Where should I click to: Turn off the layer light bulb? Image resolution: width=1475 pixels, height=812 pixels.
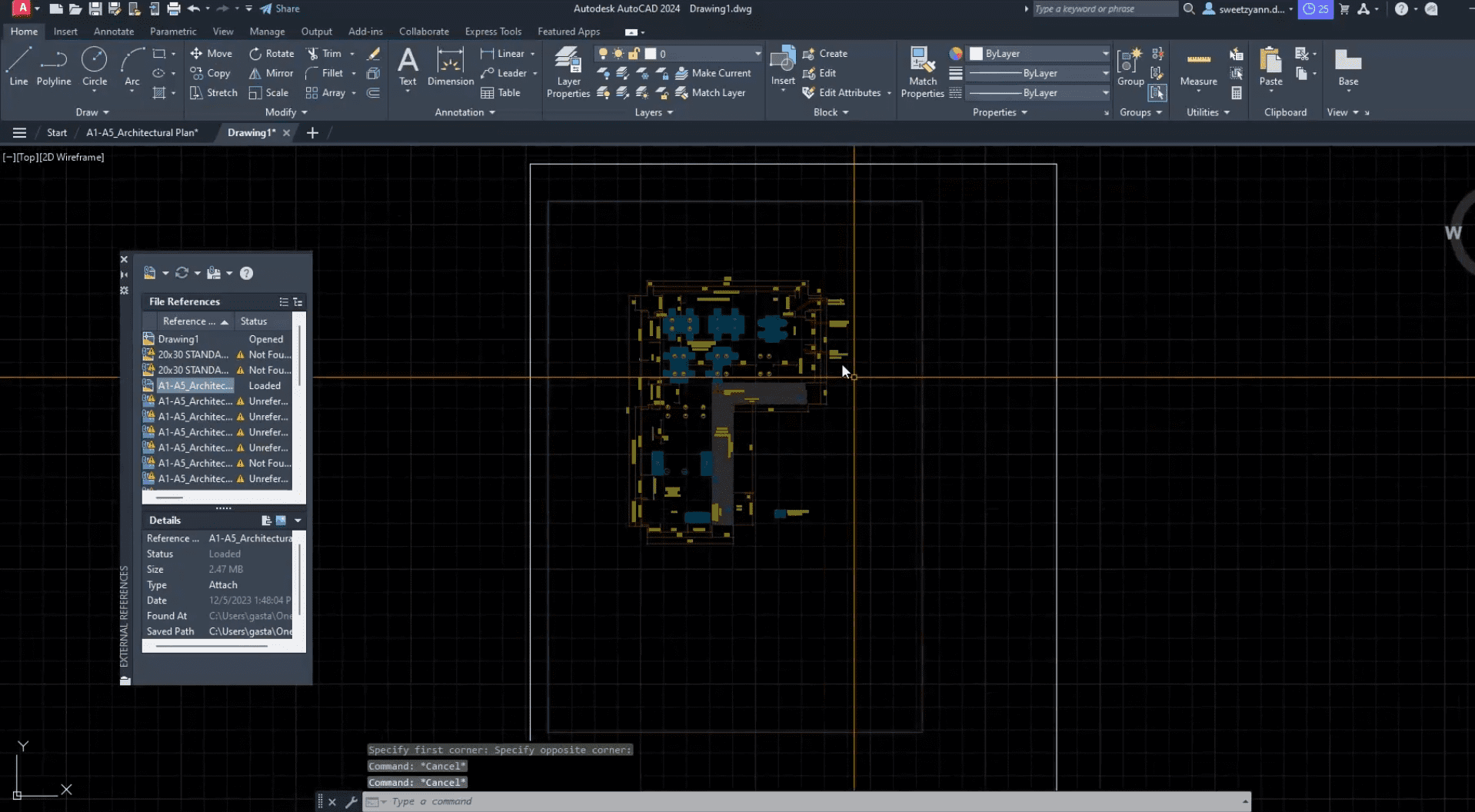pyautogui.click(x=604, y=53)
